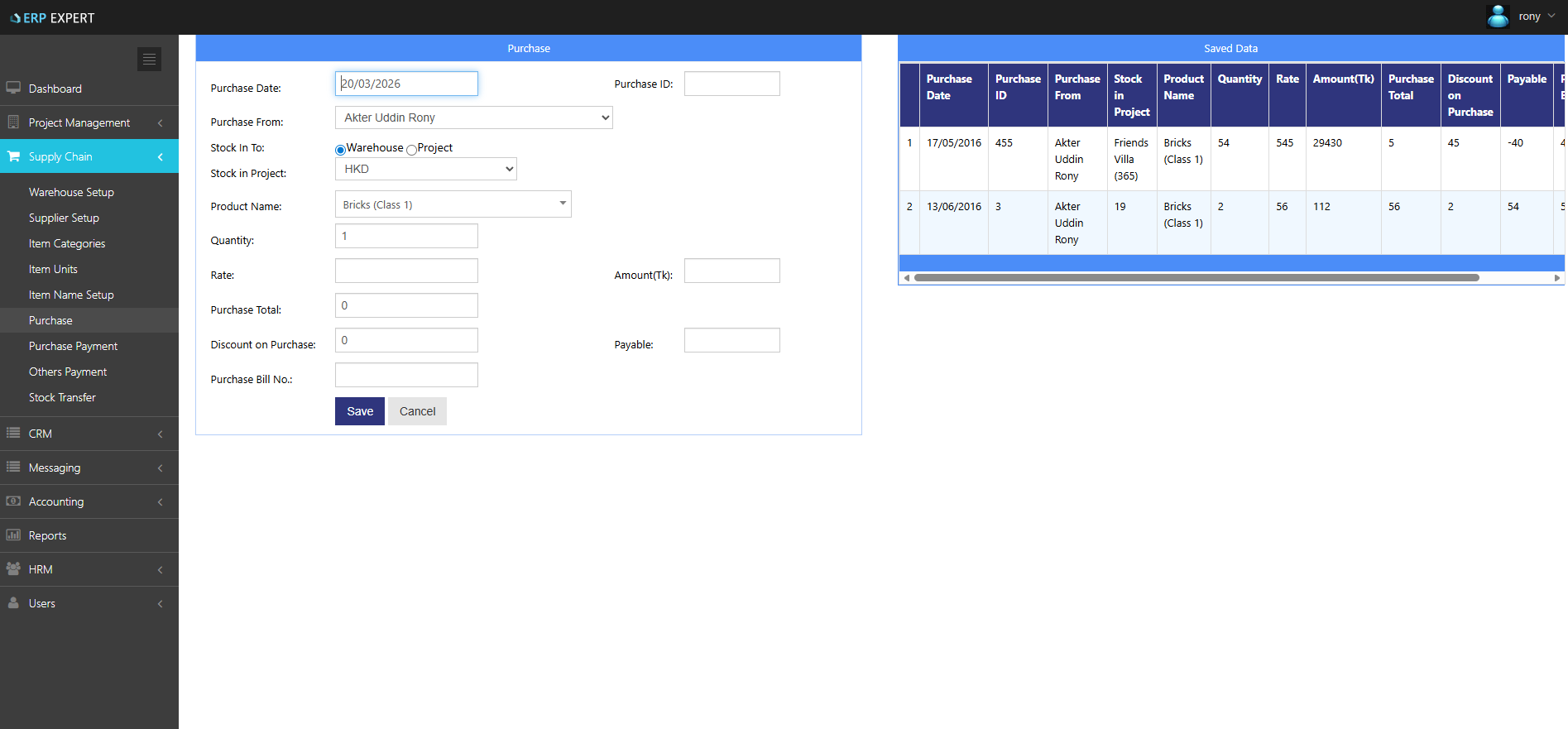This screenshot has width=1568, height=729.
Task: Go to Stock Transfer page
Action: 62,397
